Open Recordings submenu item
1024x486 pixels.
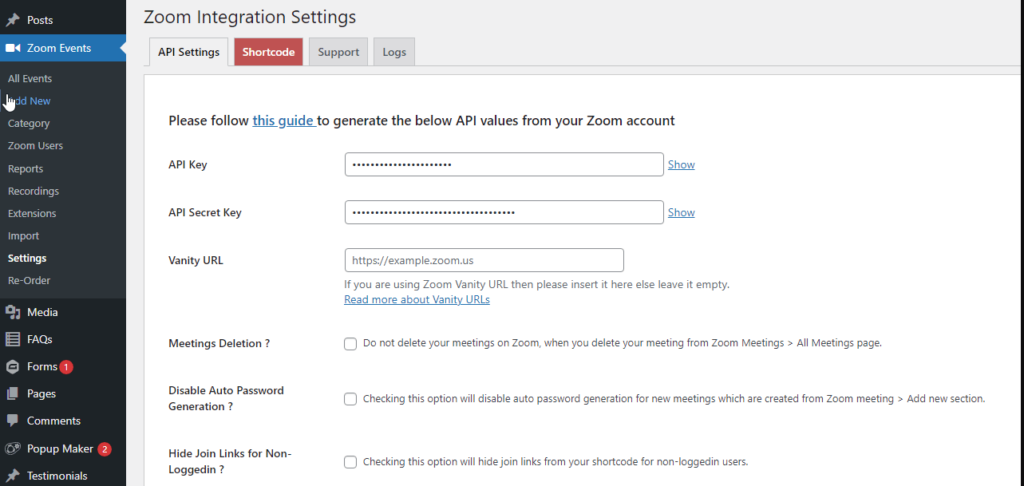point(33,191)
